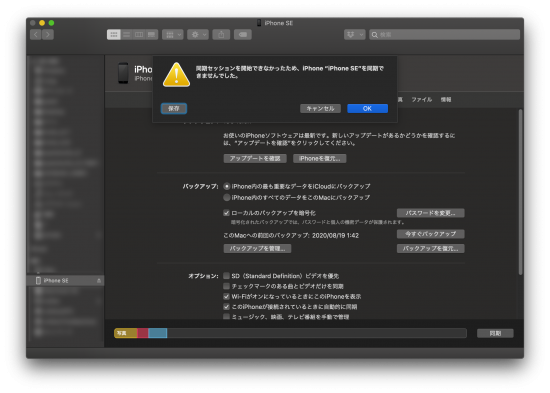Open the Dropbox toolbar dropdown
Image resolution: width=550 pixels, height=393 pixels.
355,34
